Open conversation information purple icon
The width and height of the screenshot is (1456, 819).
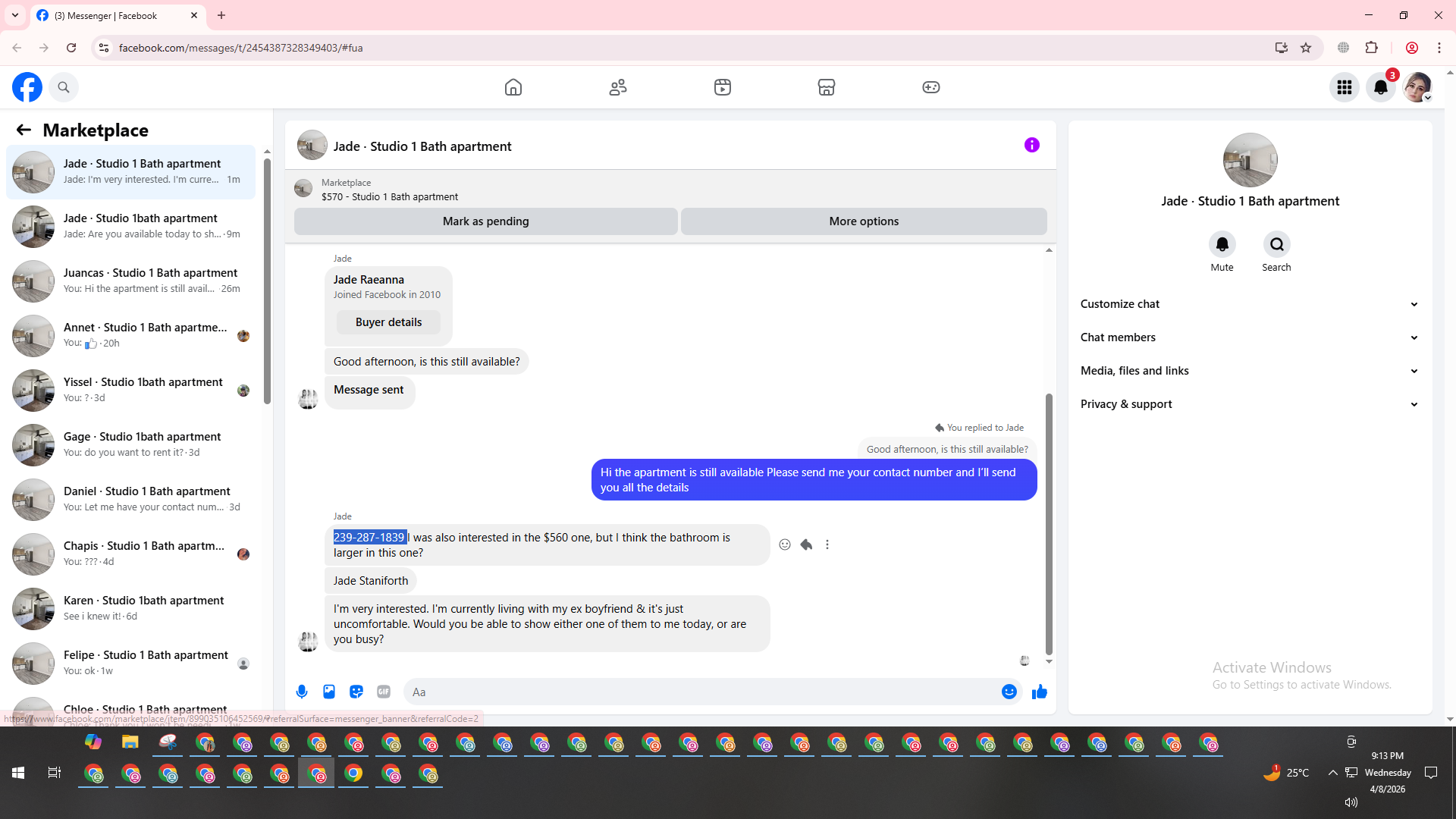(1031, 145)
